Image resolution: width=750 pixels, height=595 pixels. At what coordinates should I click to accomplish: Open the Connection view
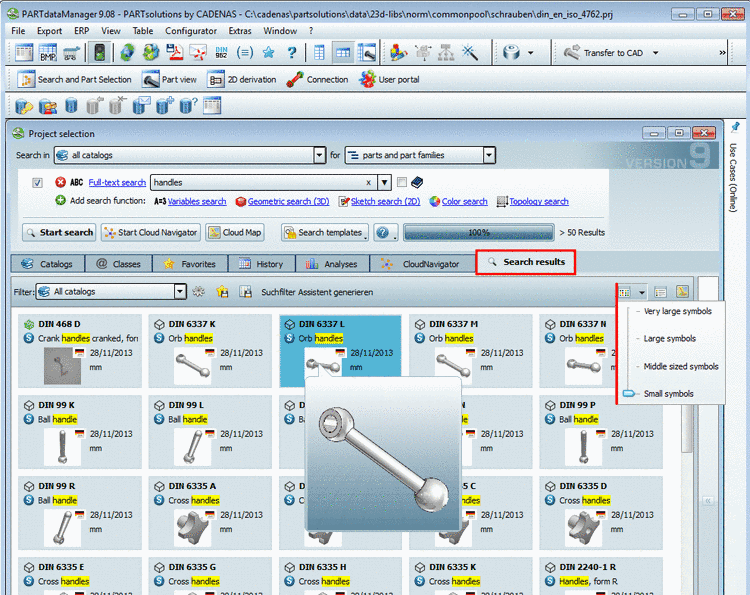(317, 79)
